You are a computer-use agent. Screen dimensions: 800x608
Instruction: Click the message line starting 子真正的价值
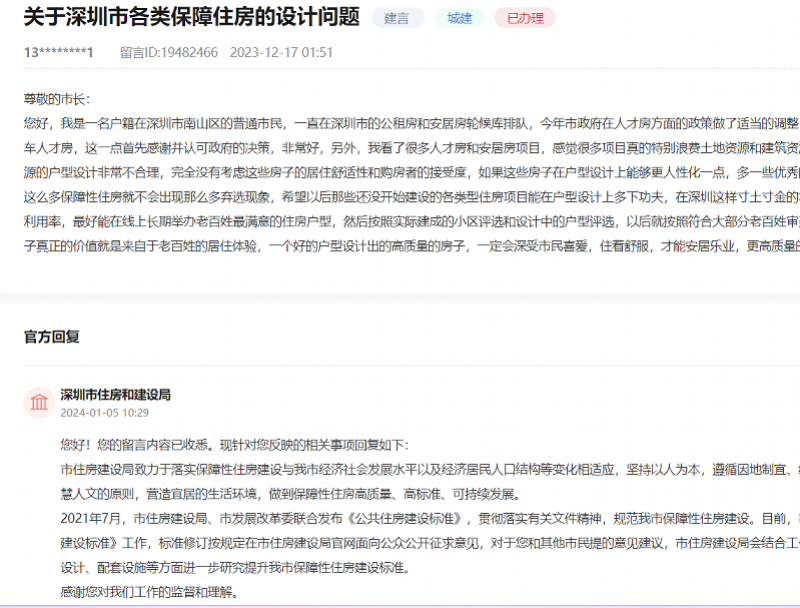[x=400, y=246]
